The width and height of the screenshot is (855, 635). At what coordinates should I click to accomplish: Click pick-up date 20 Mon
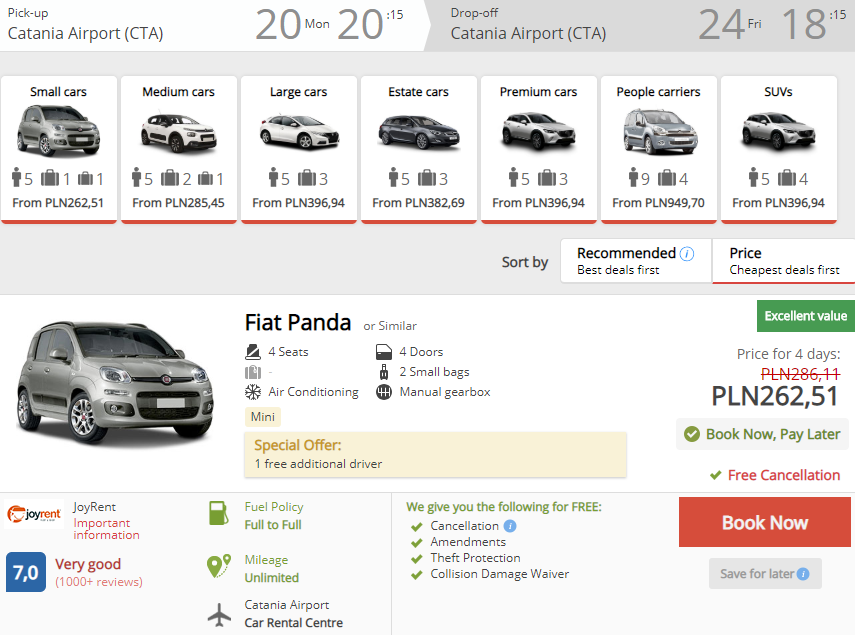pos(292,25)
